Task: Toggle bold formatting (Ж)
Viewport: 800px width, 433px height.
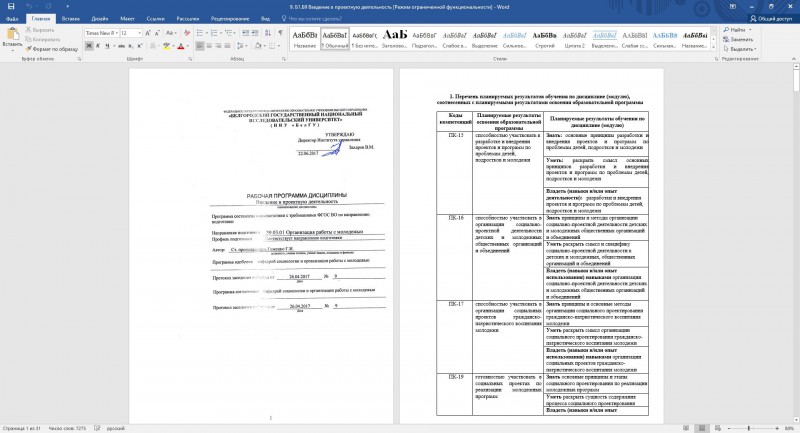Action: [x=89, y=46]
